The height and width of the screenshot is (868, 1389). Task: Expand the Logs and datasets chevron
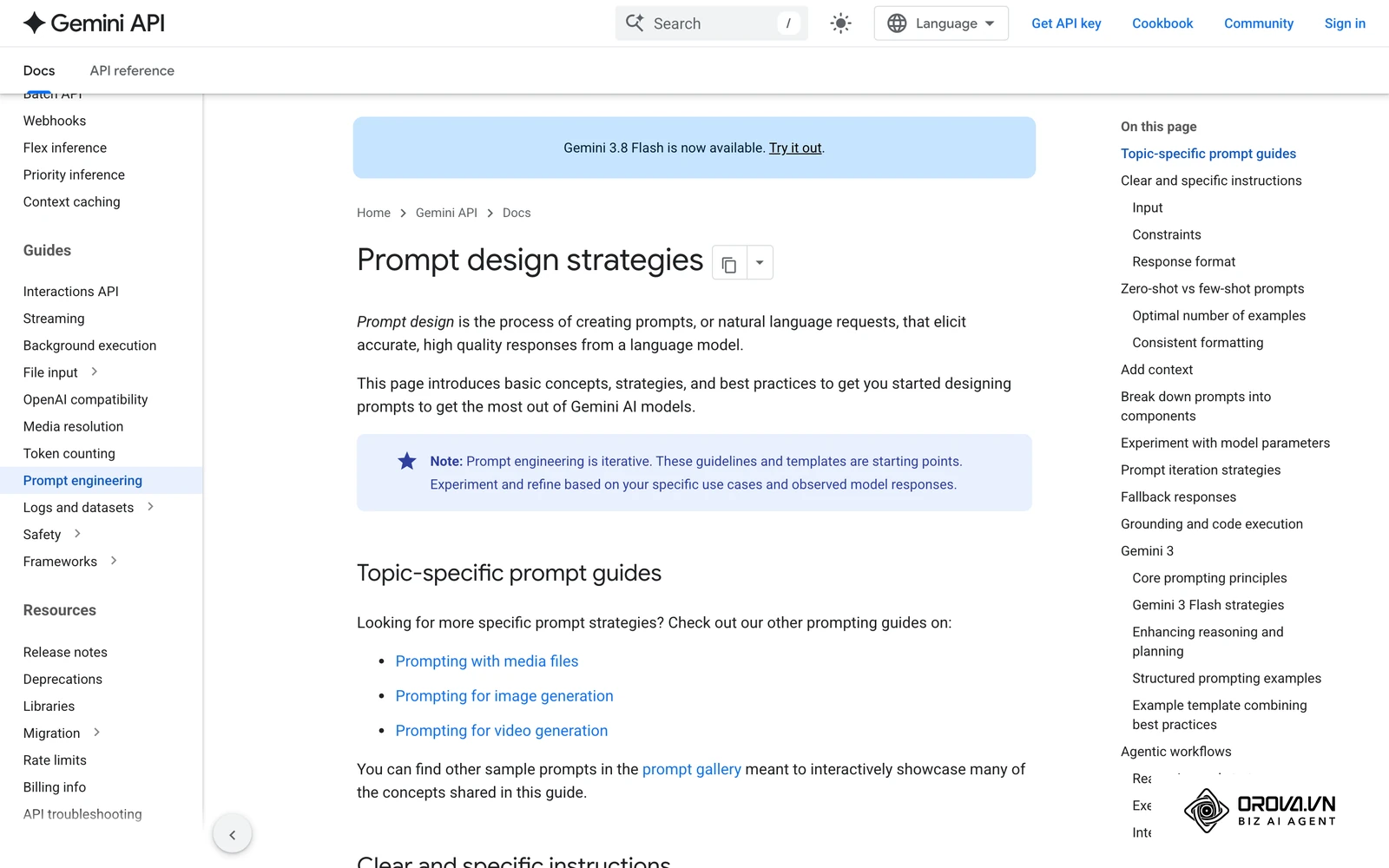coord(151,507)
